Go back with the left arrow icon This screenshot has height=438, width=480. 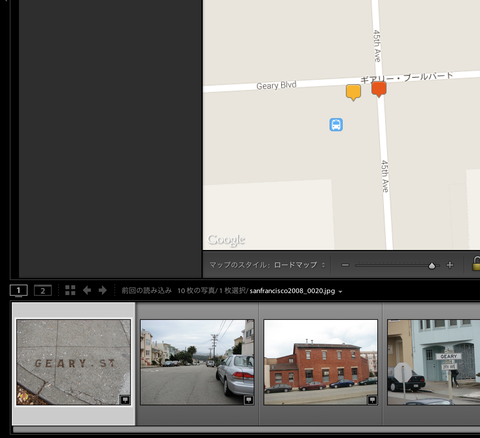click(87, 290)
